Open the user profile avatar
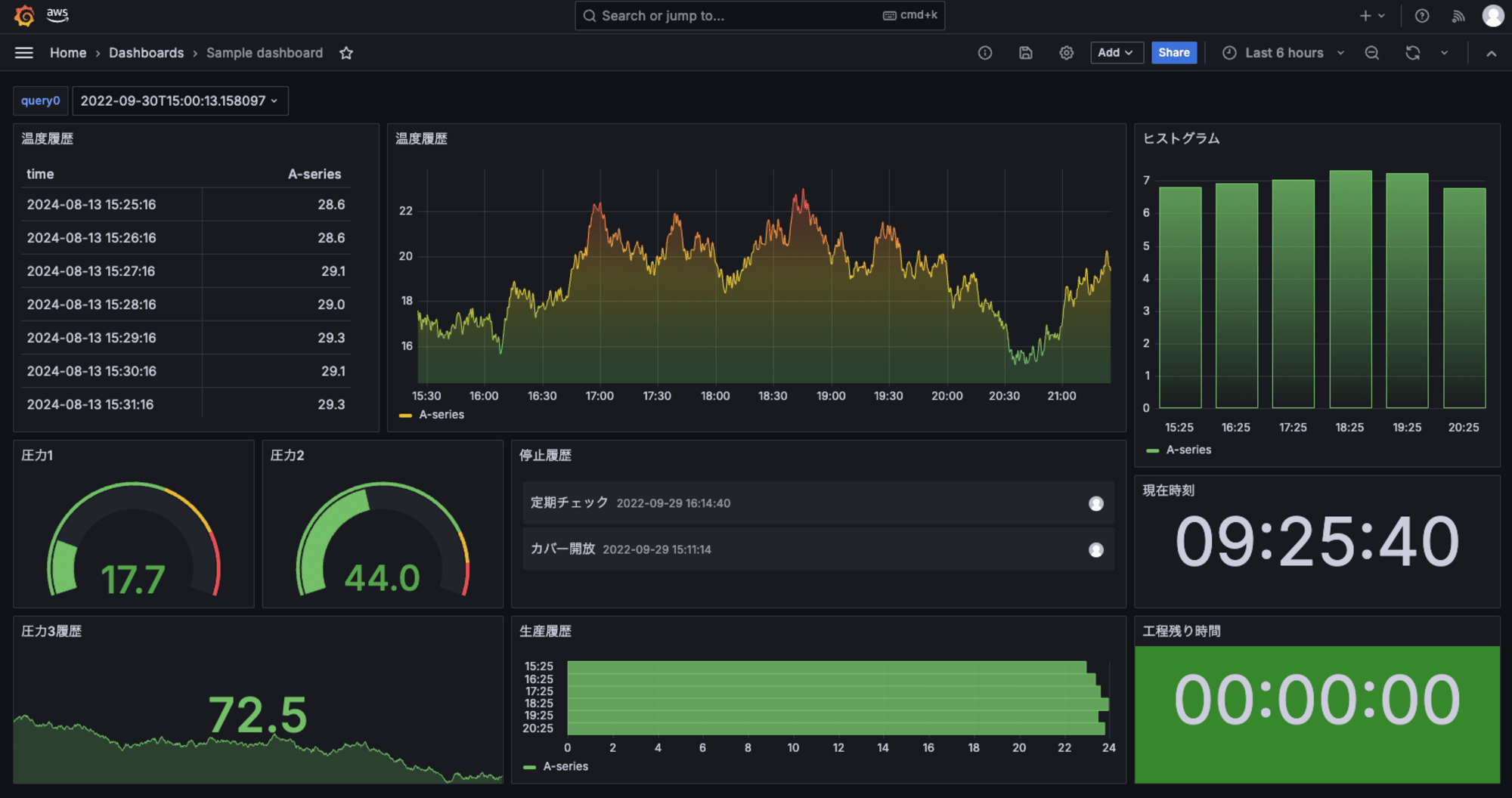 pos(1493,16)
